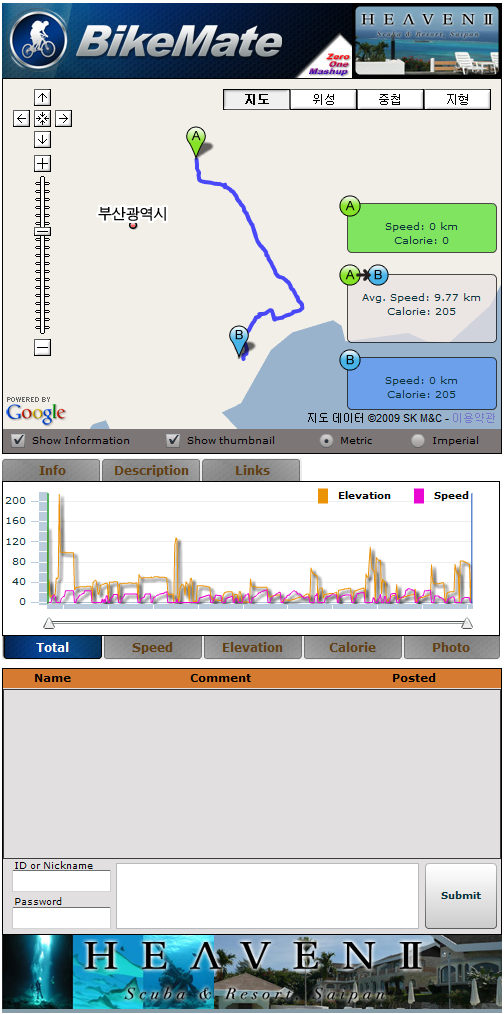
Task: Click the Google logo on the map
Action: click(x=36, y=413)
